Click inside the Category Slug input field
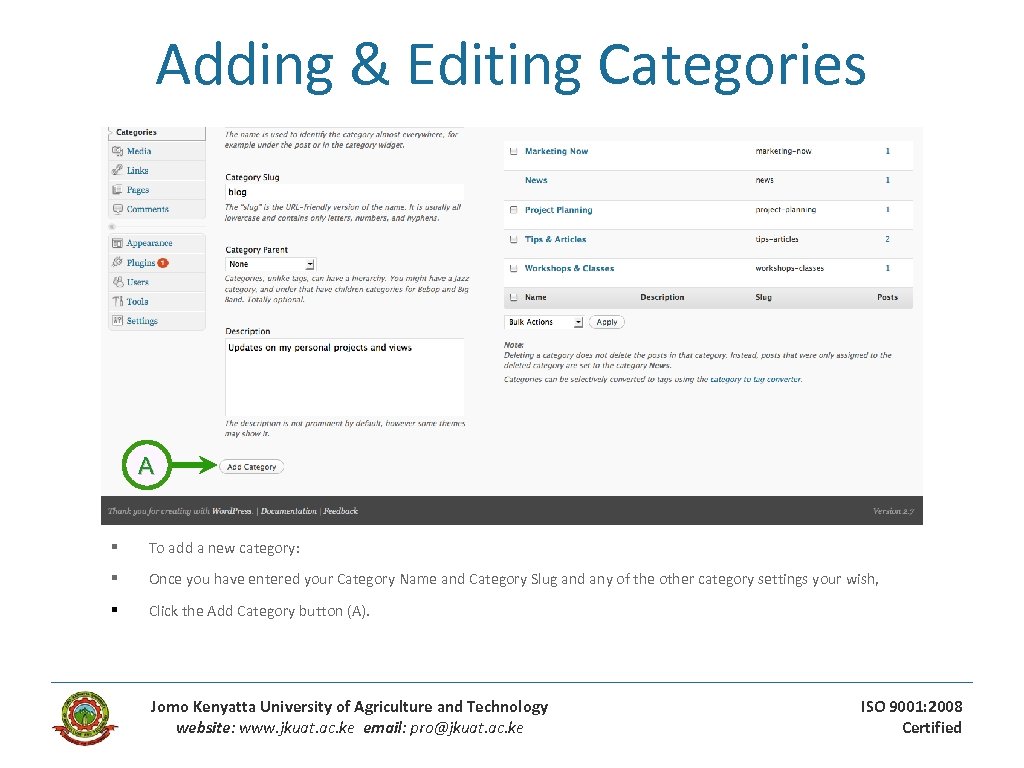 [345, 191]
